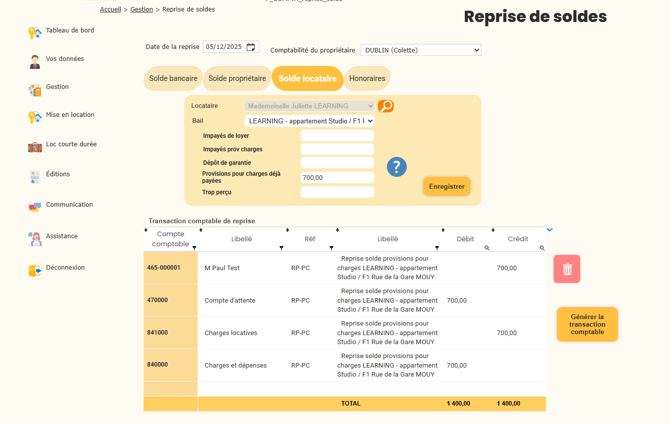Screen dimensions: 670x423
Task: Switch to Honoraires tab
Action: (x=367, y=78)
